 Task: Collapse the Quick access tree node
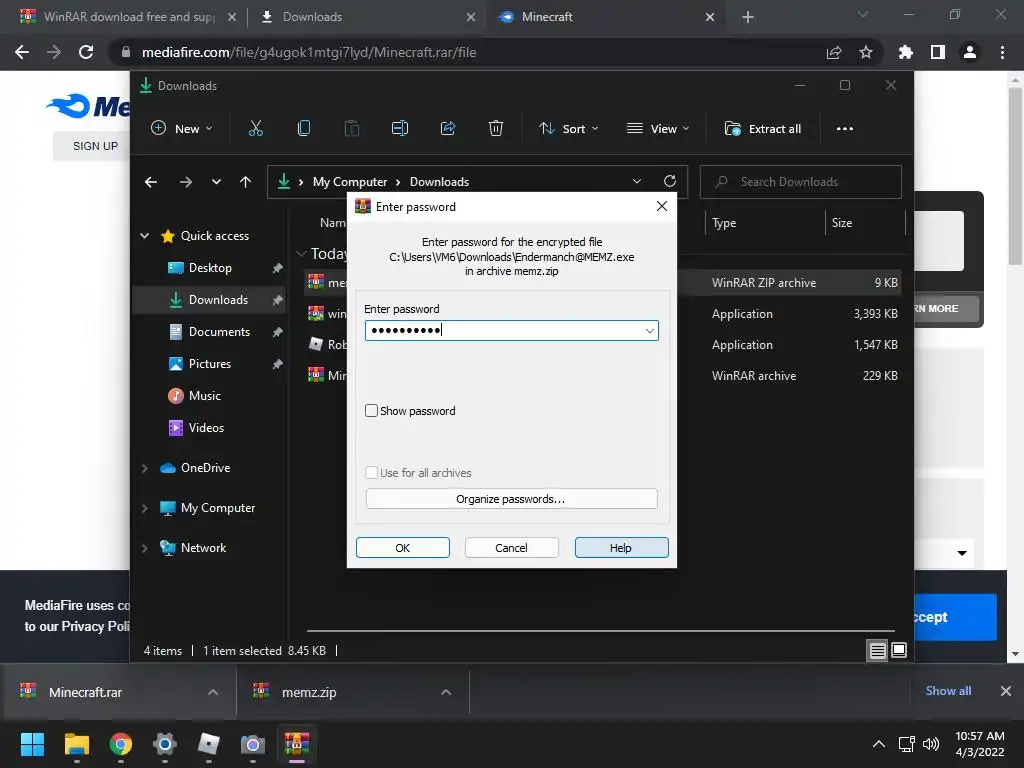(145, 236)
